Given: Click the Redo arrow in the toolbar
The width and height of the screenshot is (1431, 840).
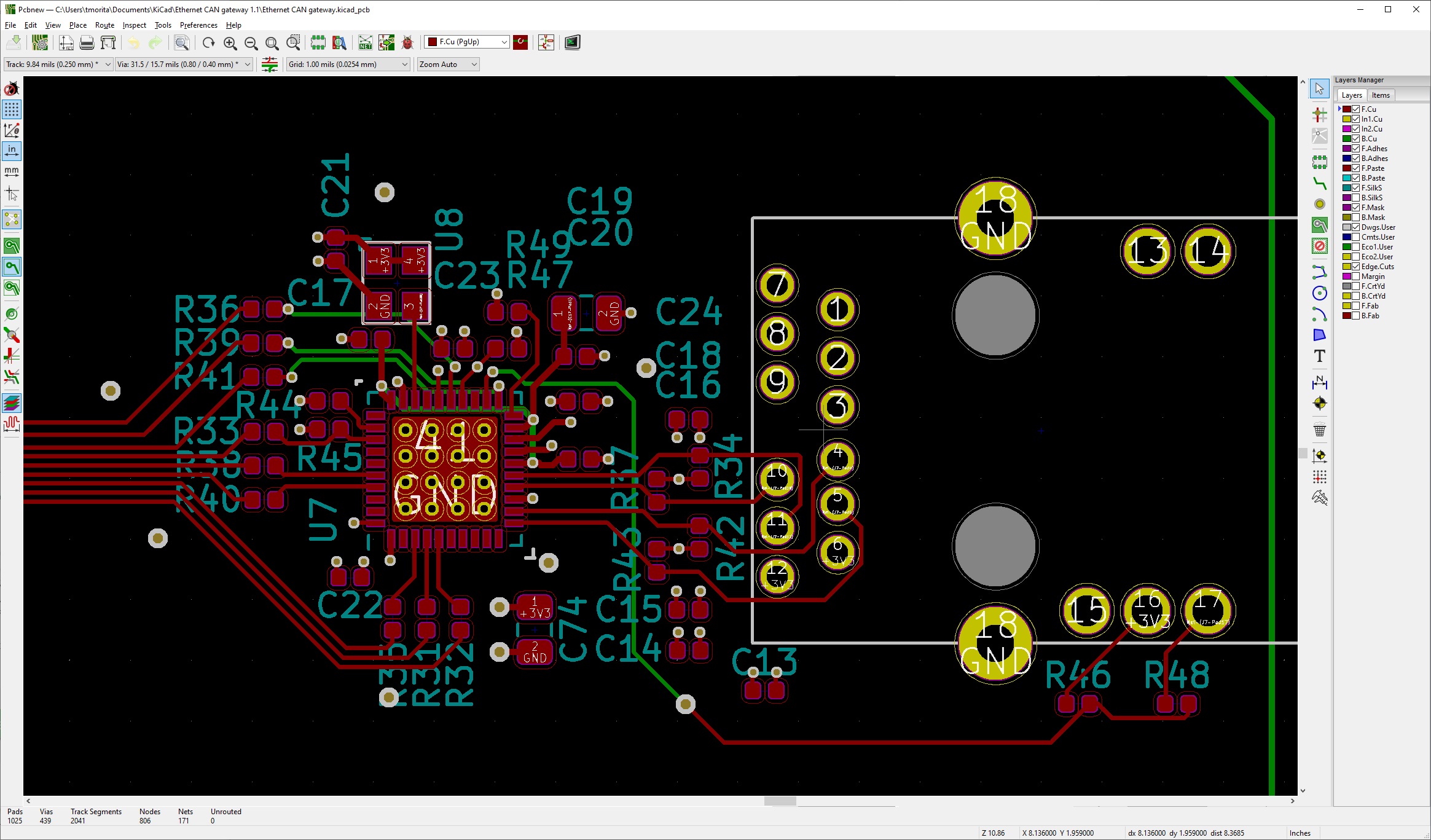Looking at the screenshot, I should (155, 42).
